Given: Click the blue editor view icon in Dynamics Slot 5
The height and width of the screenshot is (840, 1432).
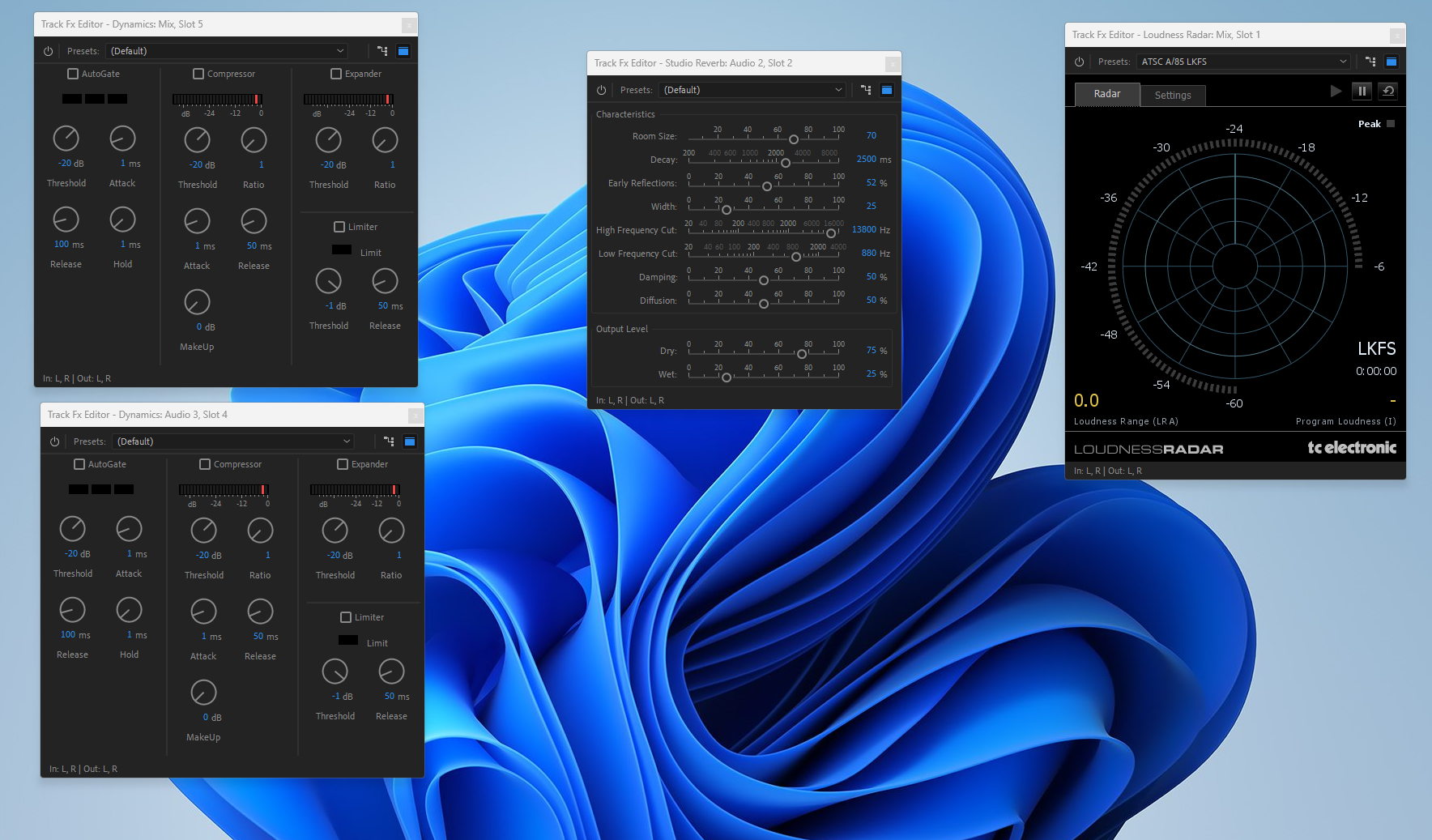Looking at the screenshot, I should click(403, 50).
